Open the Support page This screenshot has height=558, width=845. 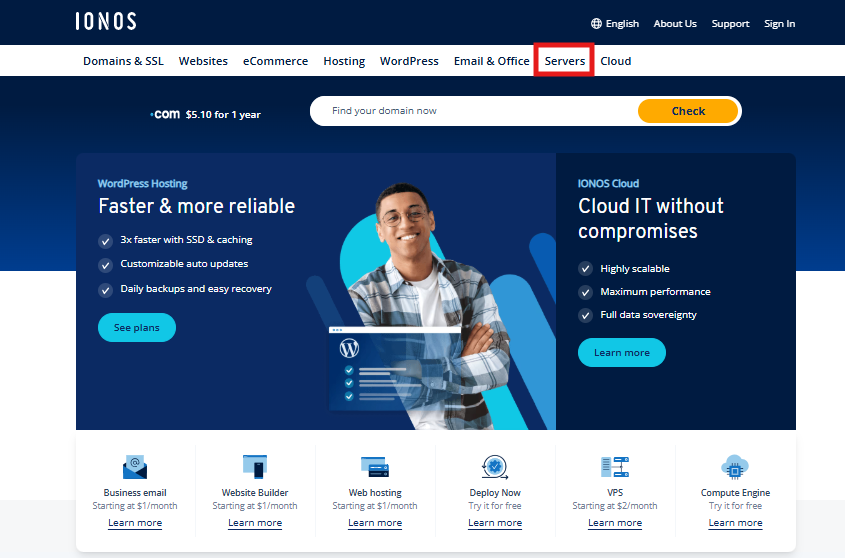click(730, 24)
